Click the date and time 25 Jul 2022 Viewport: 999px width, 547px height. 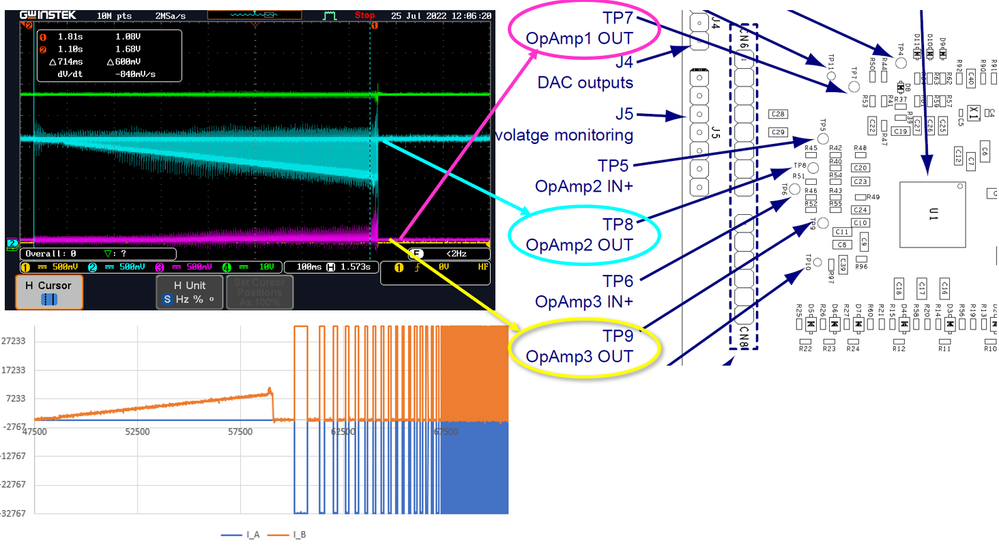coord(442,15)
